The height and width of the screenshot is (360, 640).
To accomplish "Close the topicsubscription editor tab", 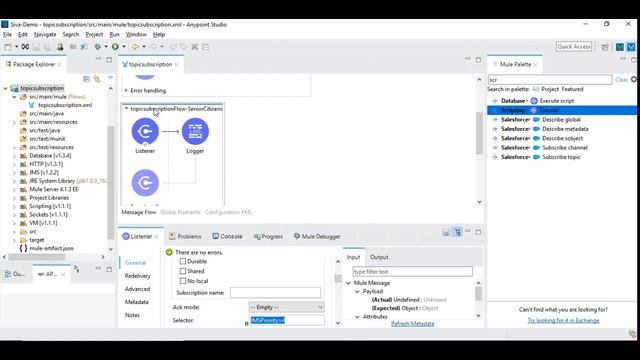I will (176, 64).
